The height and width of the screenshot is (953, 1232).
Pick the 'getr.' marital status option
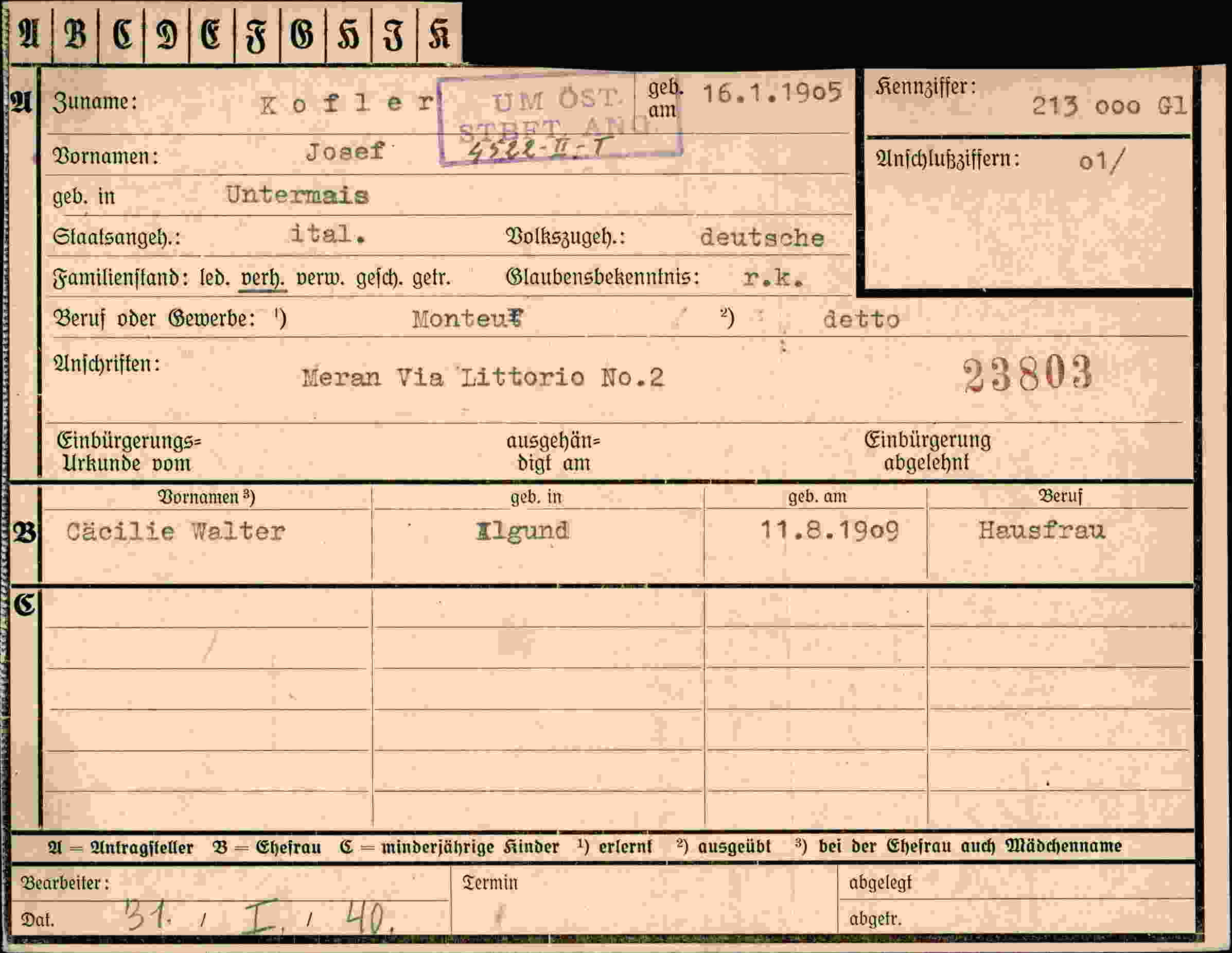(x=431, y=278)
